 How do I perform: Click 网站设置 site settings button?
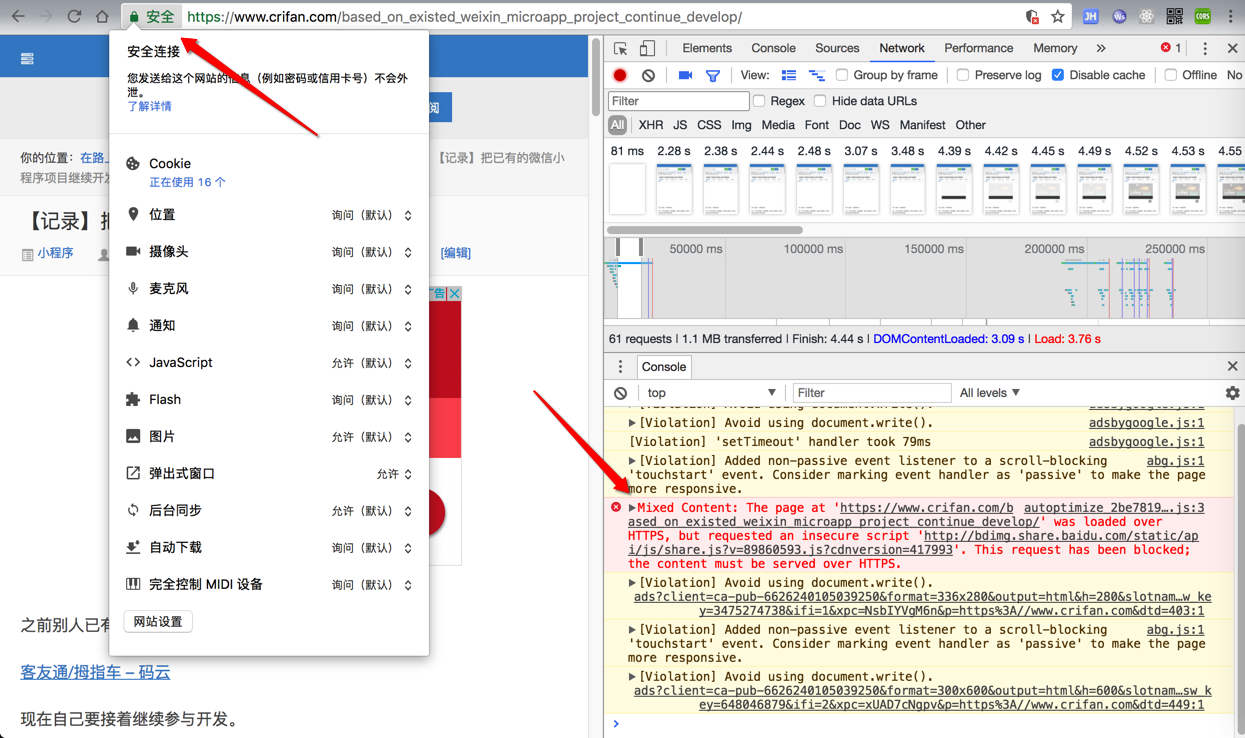click(158, 622)
